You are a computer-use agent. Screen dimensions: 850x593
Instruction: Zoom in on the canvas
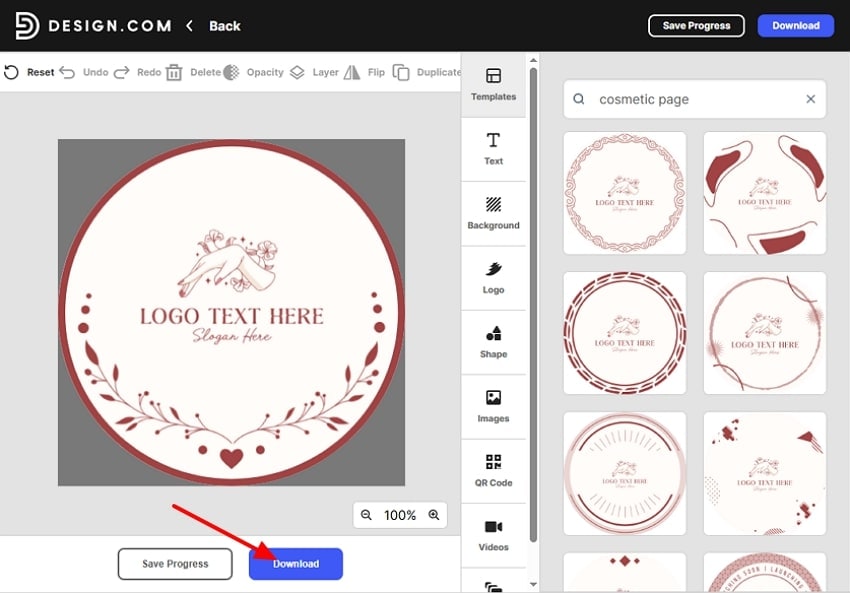tap(434, 515)
